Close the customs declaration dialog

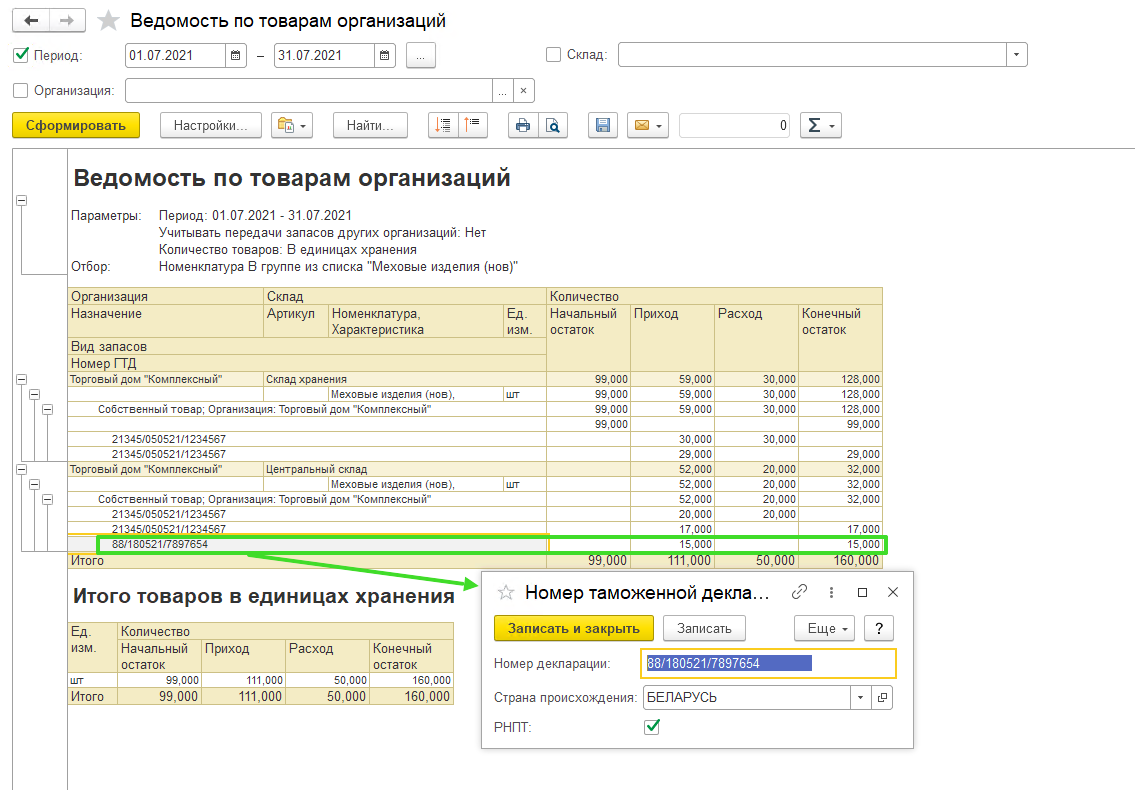[x=893, y=592]
